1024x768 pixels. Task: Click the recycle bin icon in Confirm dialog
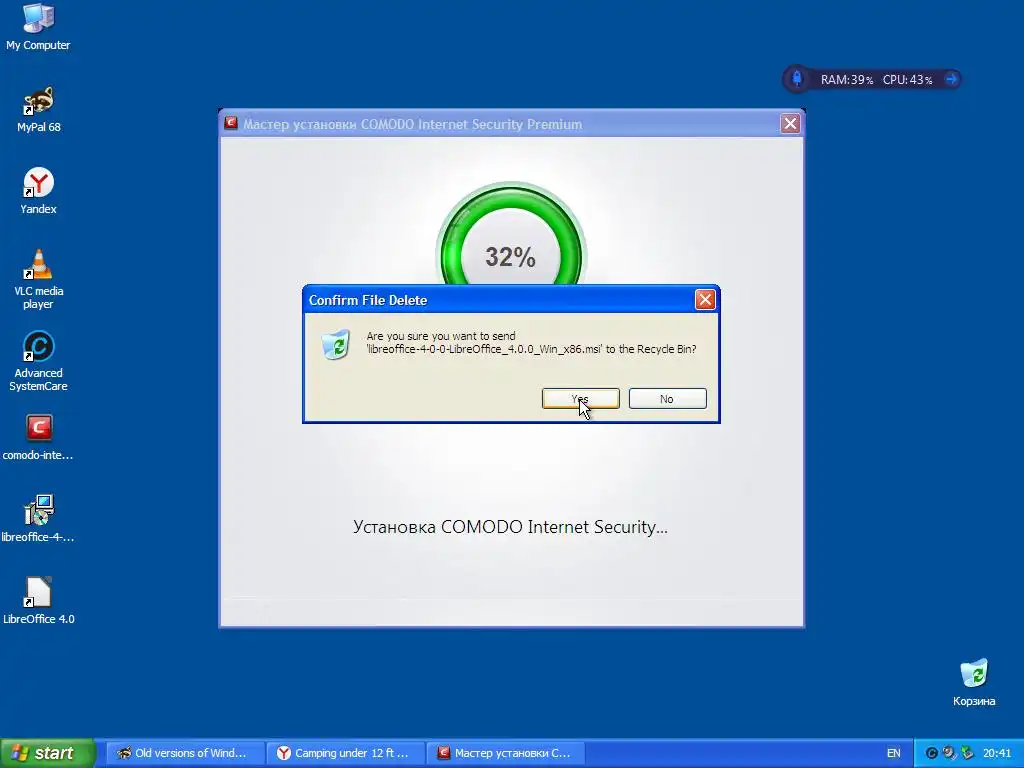pos(336,344)
